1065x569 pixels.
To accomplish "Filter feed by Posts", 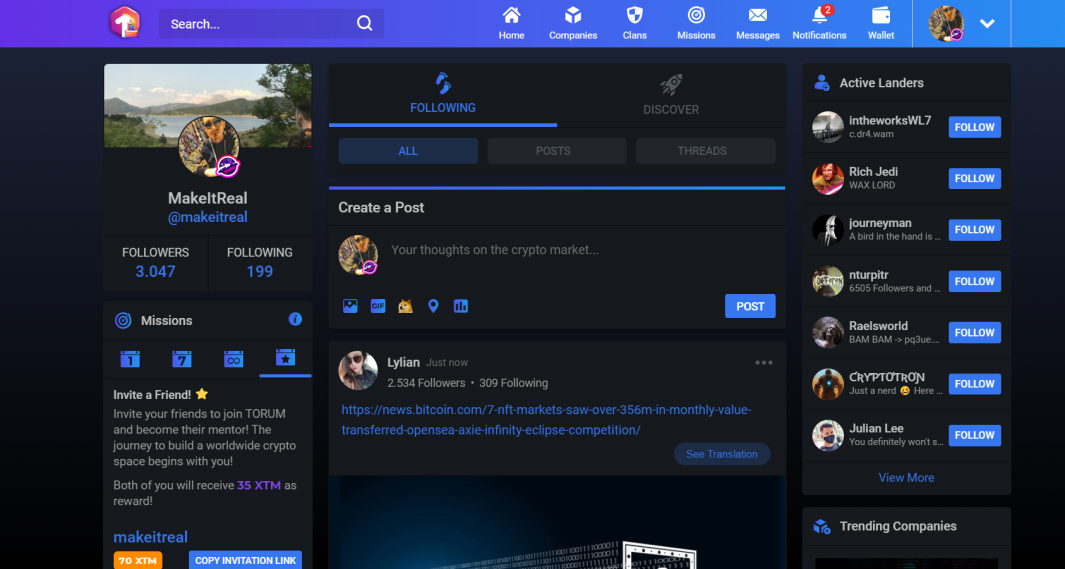I will [x=557, y=151].
